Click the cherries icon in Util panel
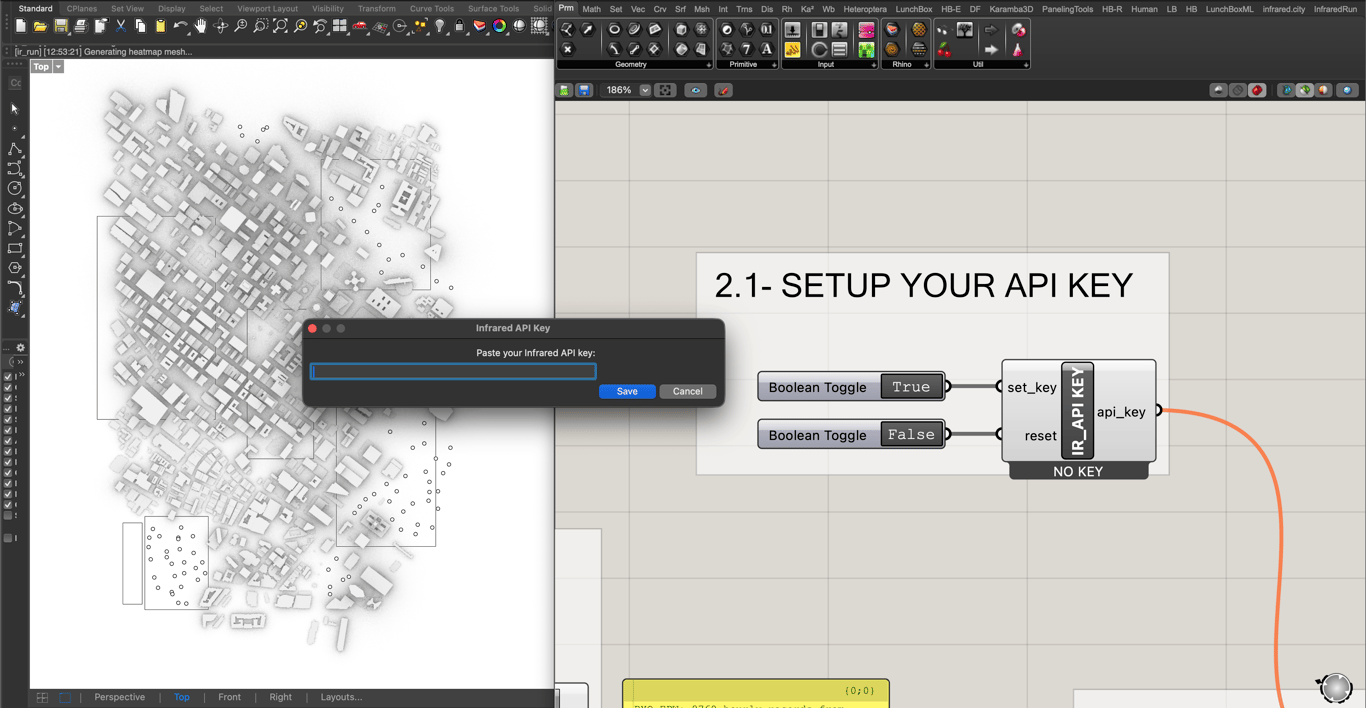 944,49
